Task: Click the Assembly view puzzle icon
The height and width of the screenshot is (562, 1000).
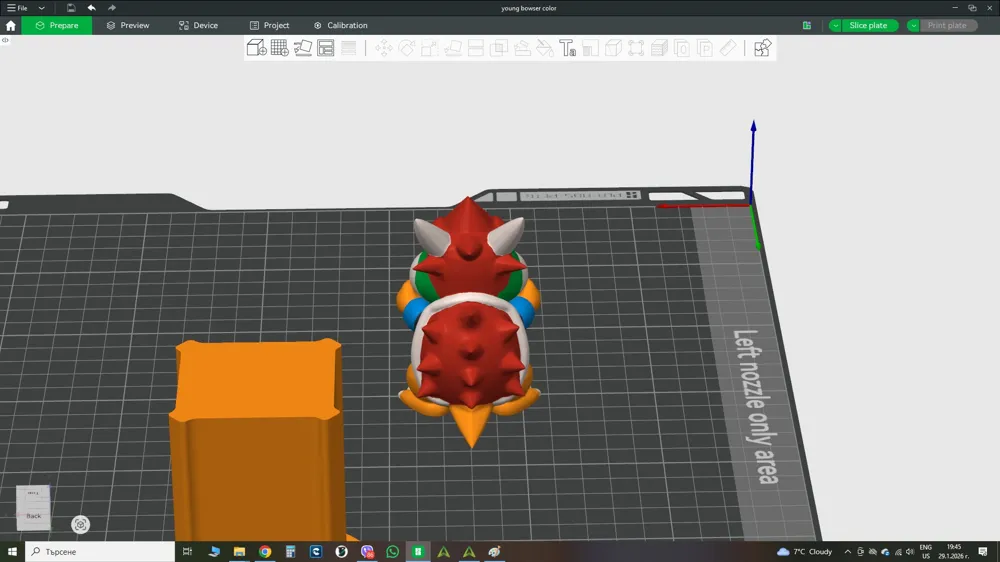Action: pyautogui.click(x=762, y=48)
